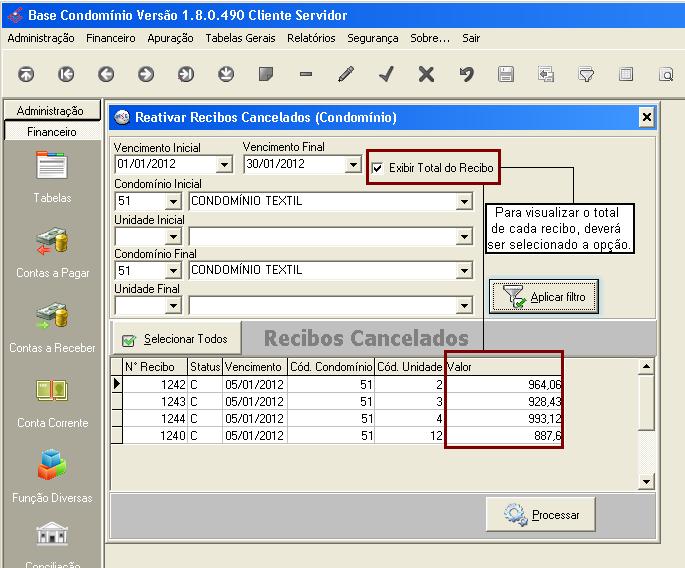Viewport: 685px width, 568px height.
Task: Click the Tabelas sidebar icon
Action: click(52, 166)
